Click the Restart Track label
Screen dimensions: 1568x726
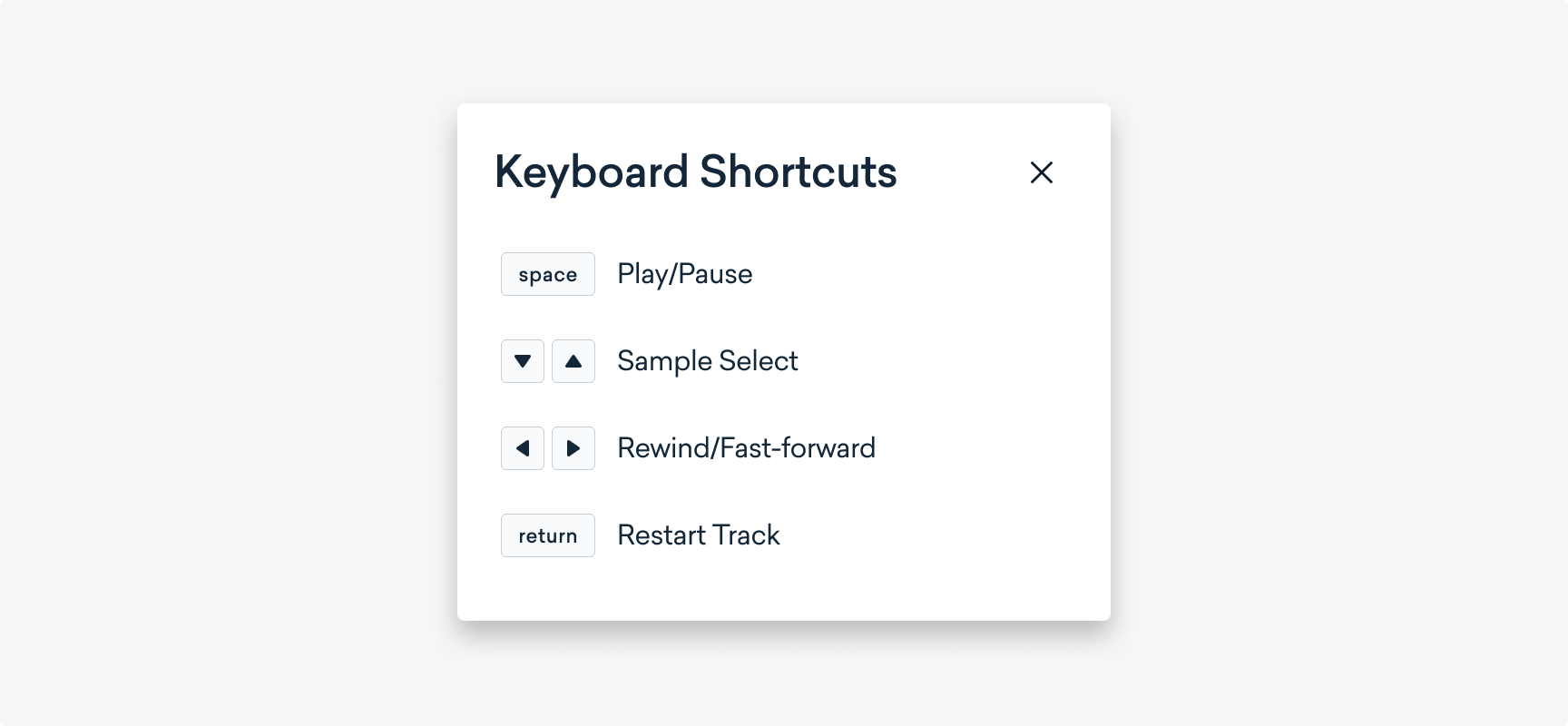pyautogui.click(x=699, y=535)
